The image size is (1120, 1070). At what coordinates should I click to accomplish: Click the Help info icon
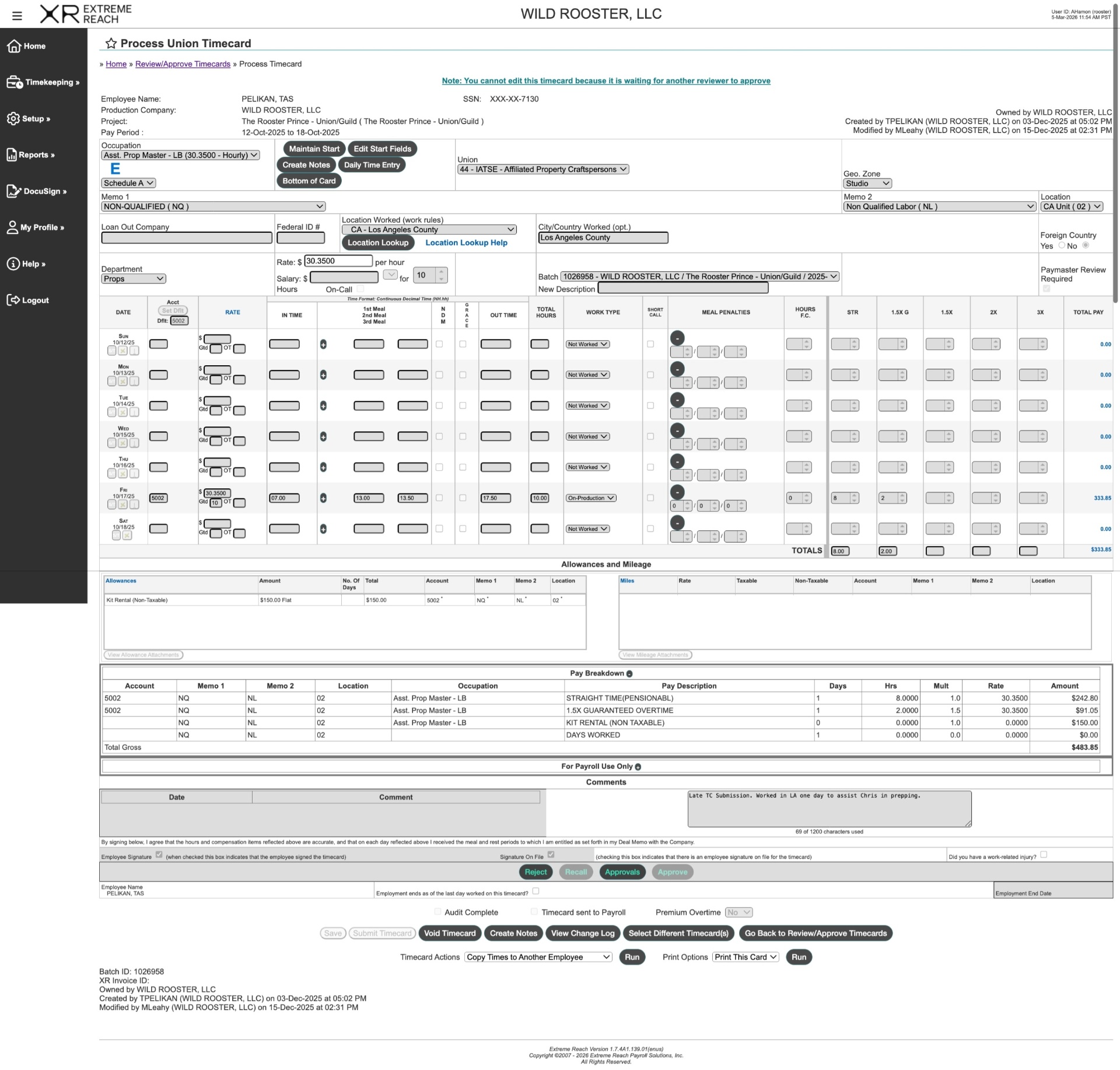(x=13, y=264)
